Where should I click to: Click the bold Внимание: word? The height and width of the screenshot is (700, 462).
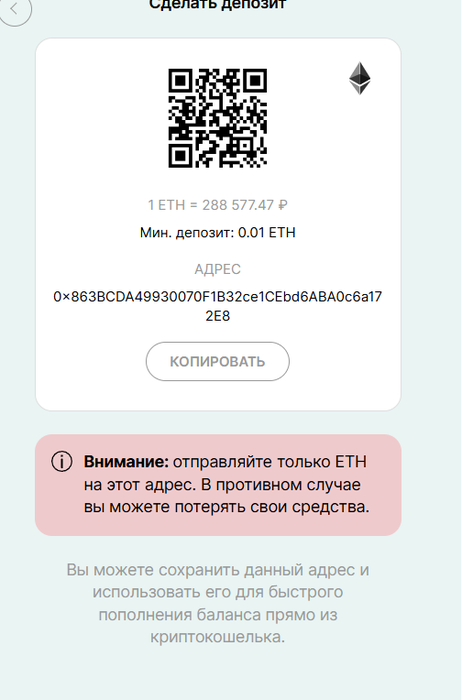[126, 462]
